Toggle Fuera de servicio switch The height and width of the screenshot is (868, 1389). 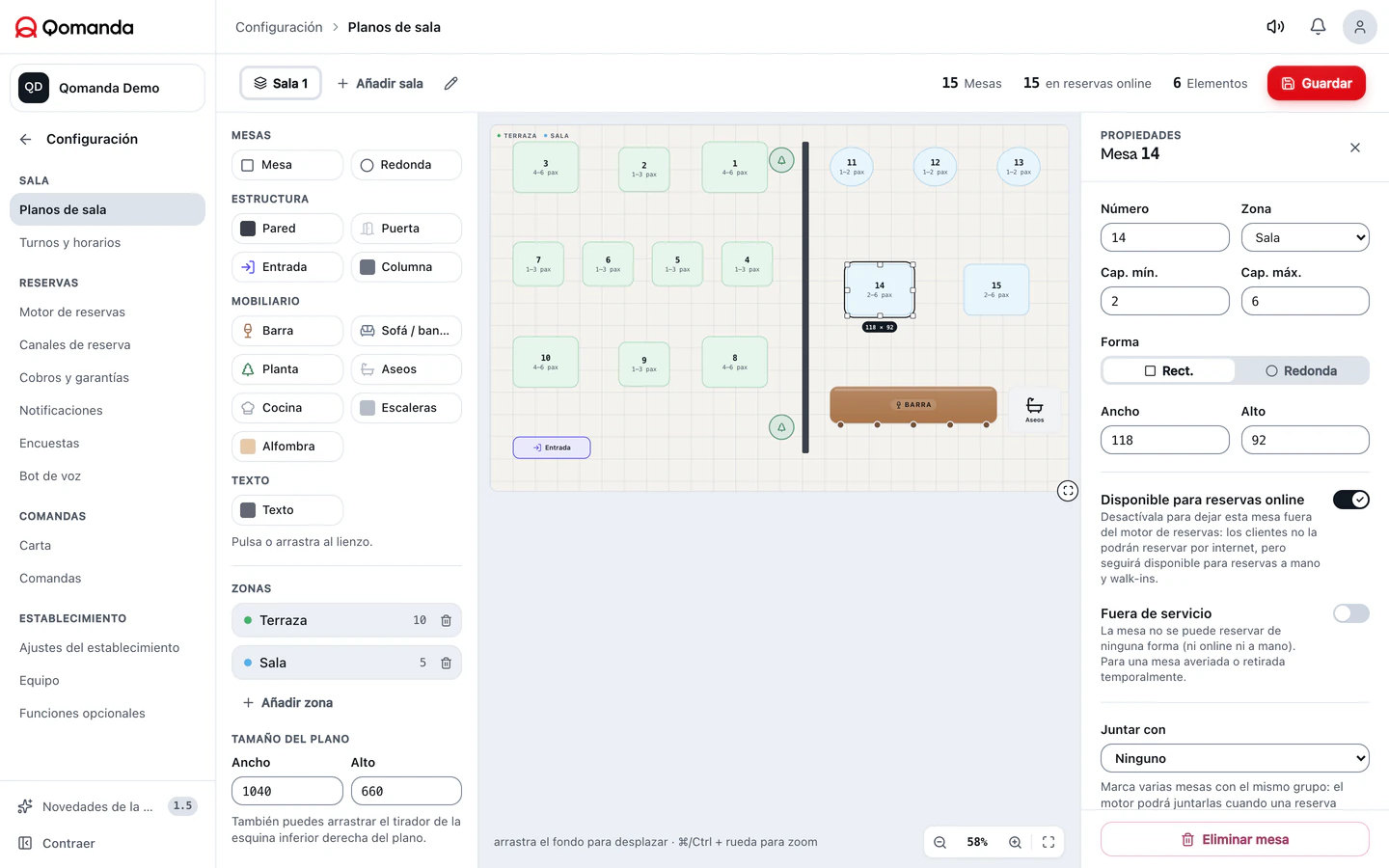pyautogui.click(x=1351, y=613)
